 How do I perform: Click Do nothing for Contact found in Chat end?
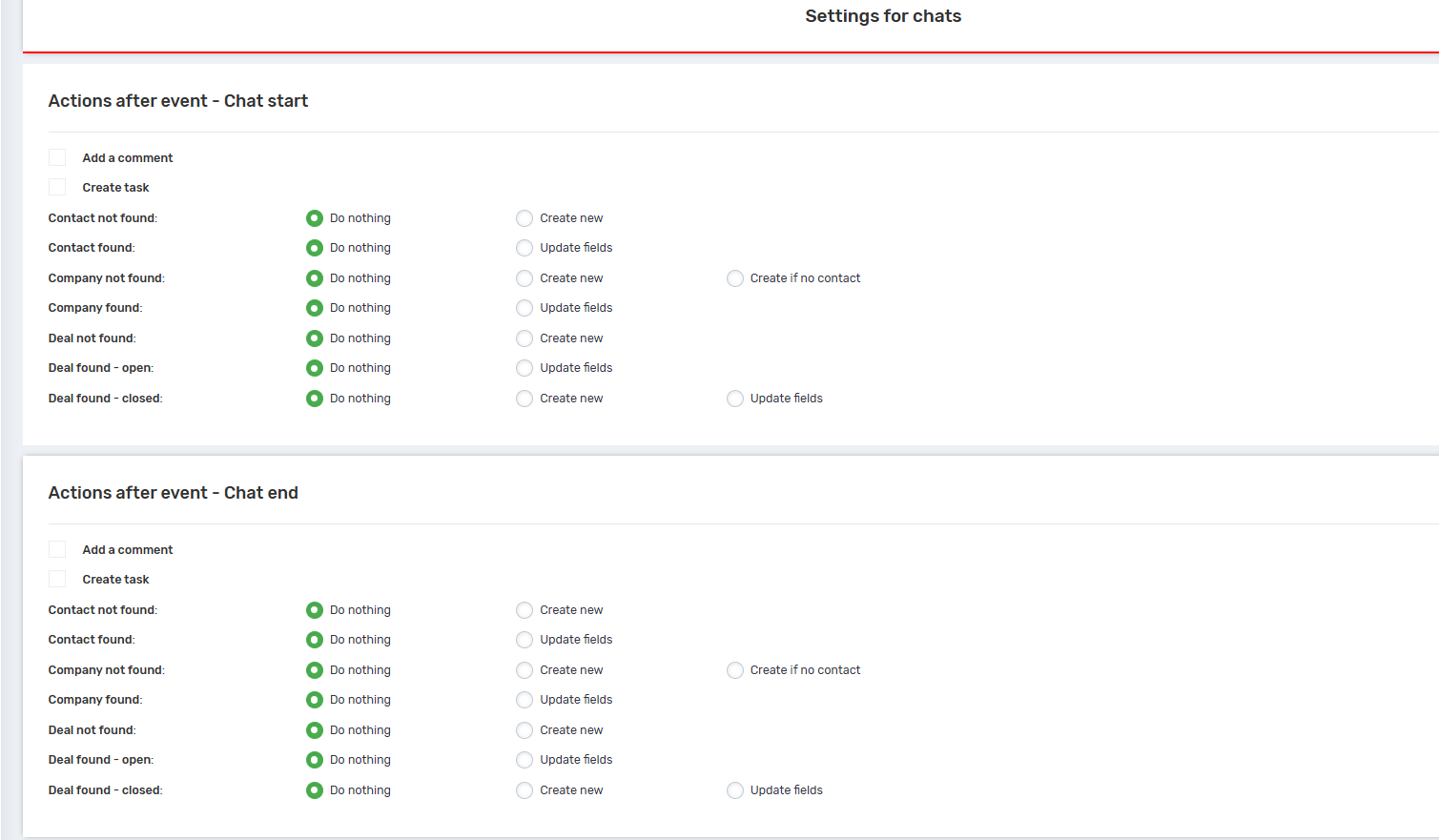[315, 640]
